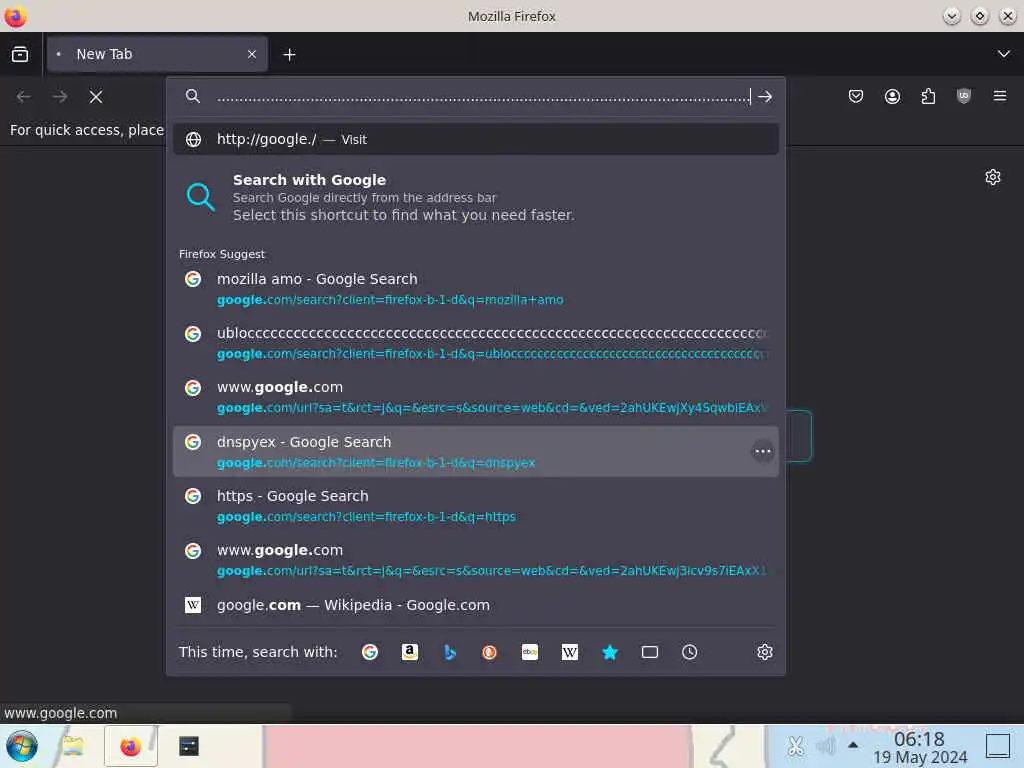Open dnspyex - Google Search suggestion
Screen dimensions: 1024x768
[475, 451]
